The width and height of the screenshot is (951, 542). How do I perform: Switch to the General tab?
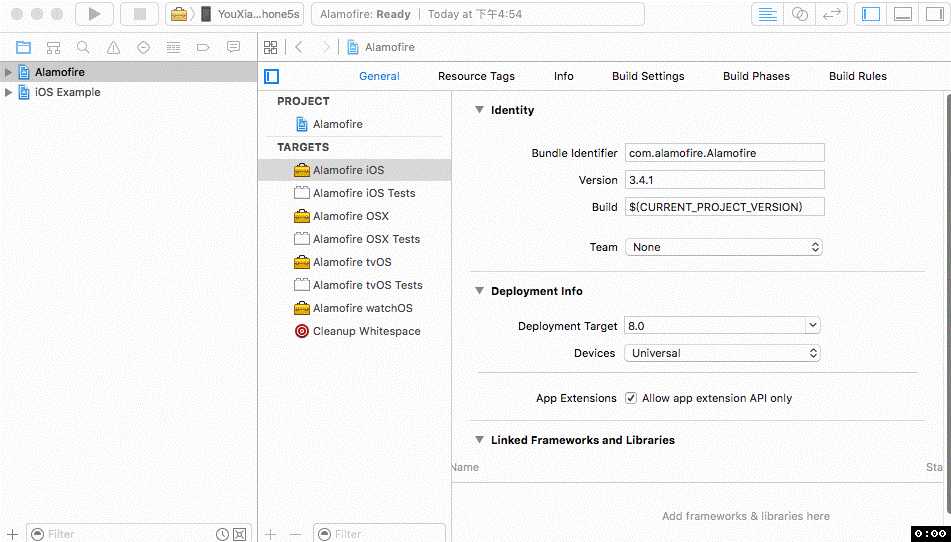(379, 76)
